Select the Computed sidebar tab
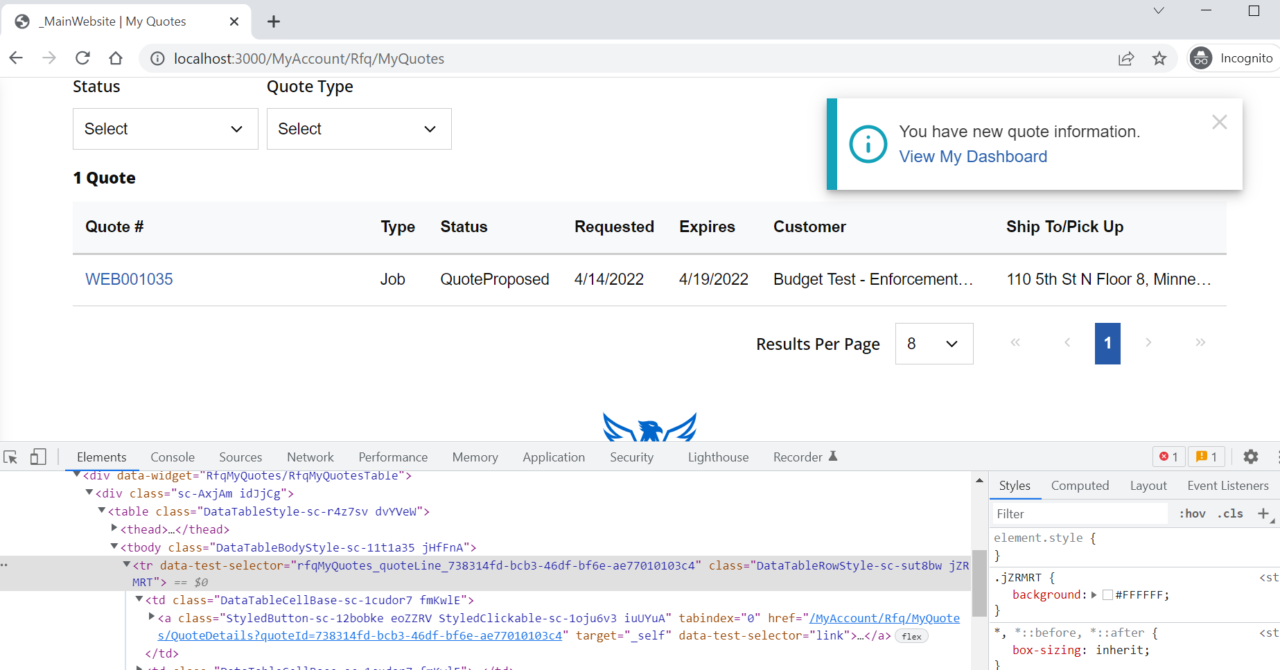Image resolution: width=1280 pixels, height=670 pixels. (1080, 485)
